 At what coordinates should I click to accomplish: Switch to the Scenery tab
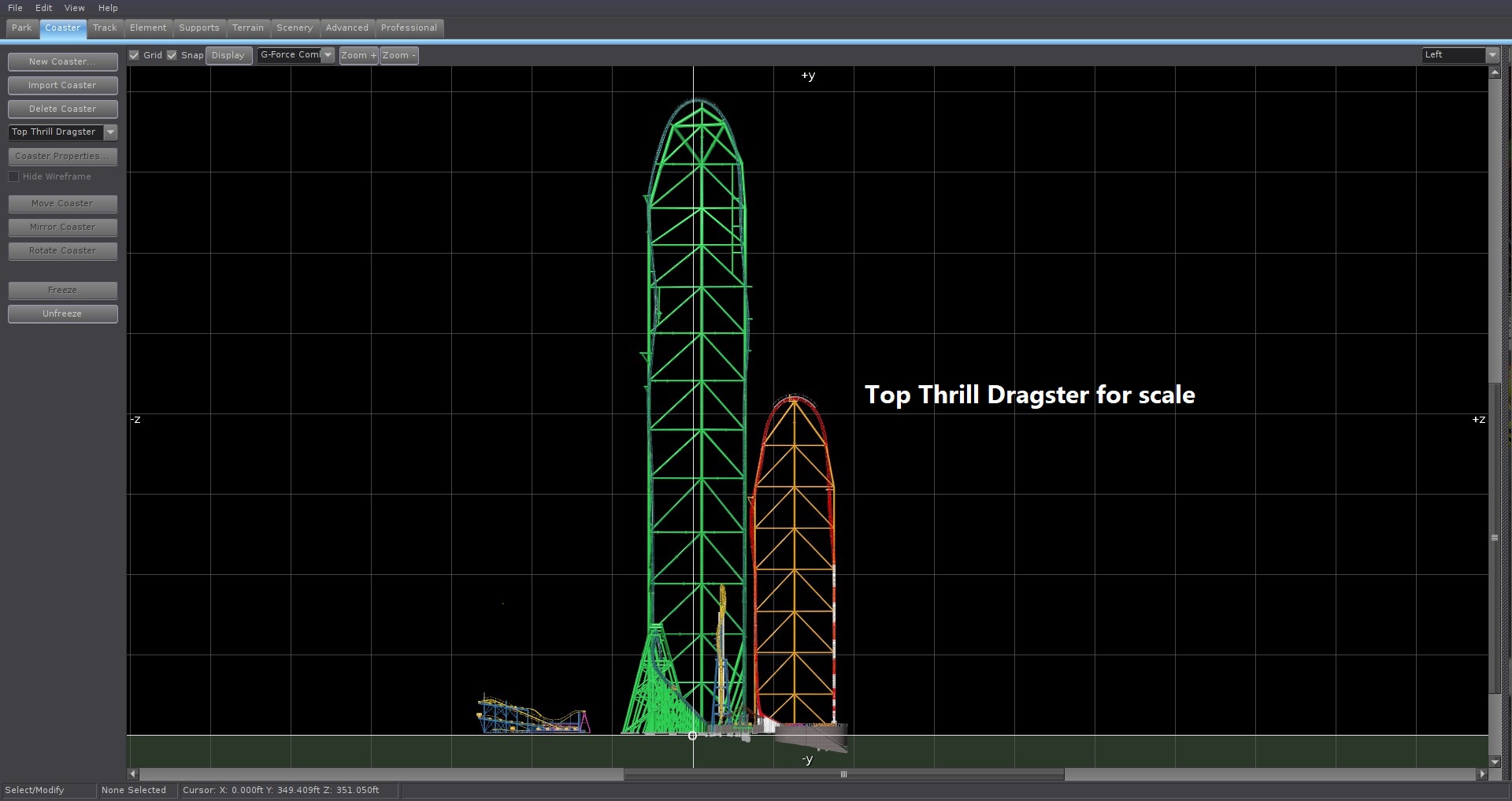pyautogui.click(x=295, y=28)
